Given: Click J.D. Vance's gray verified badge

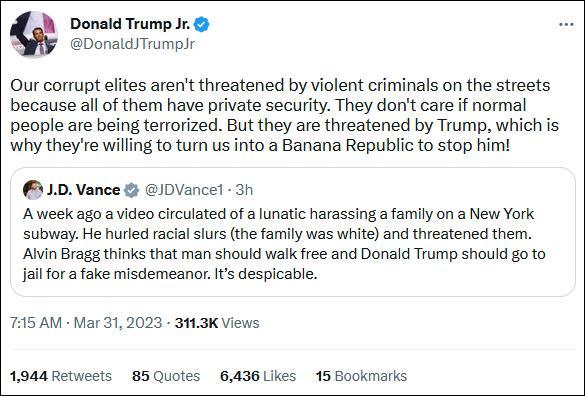Looking at the screenshot, I should pyautogui.click(x=131, y=190).
